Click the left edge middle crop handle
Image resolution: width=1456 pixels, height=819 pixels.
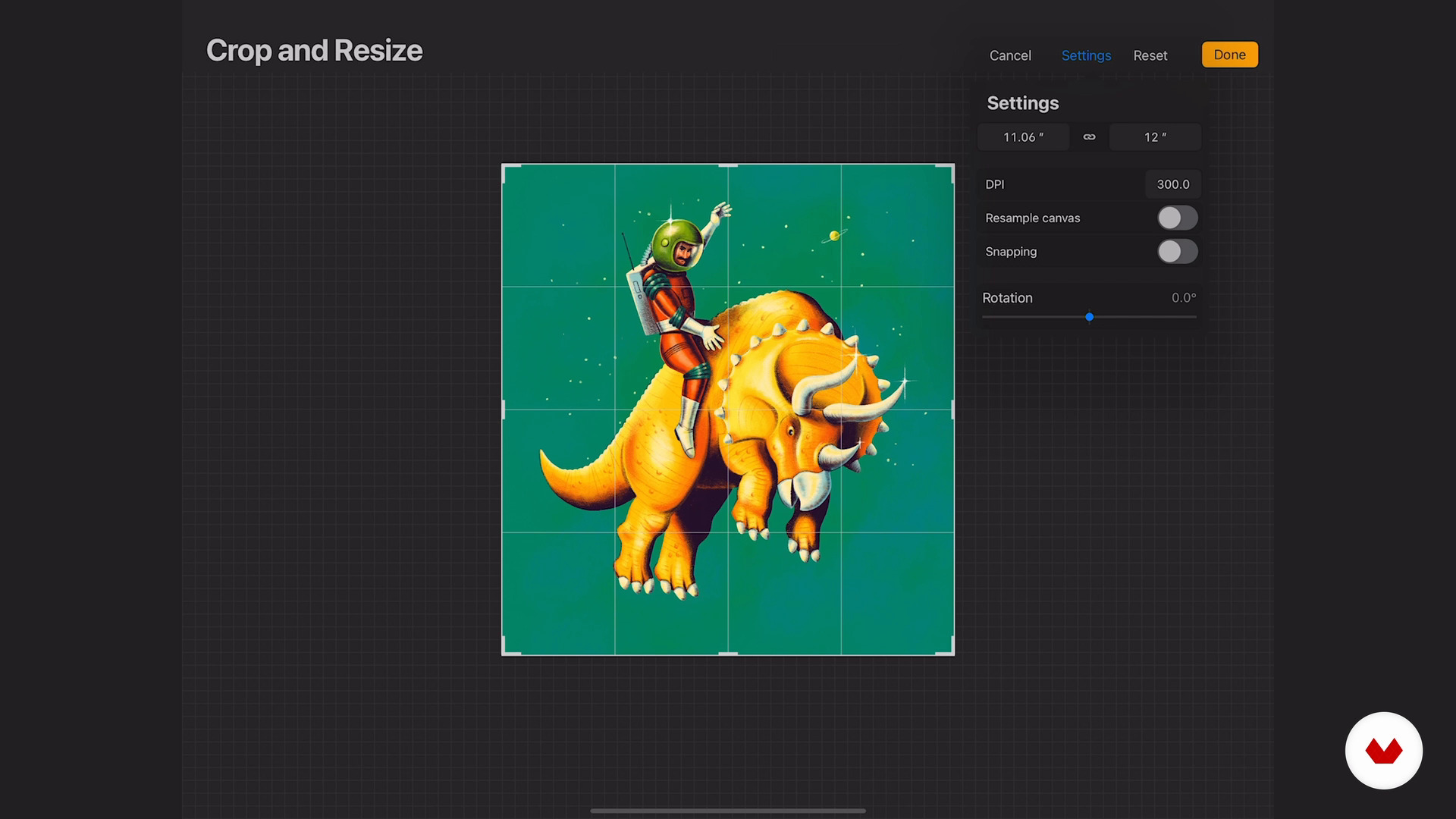(x=504, y=409)
